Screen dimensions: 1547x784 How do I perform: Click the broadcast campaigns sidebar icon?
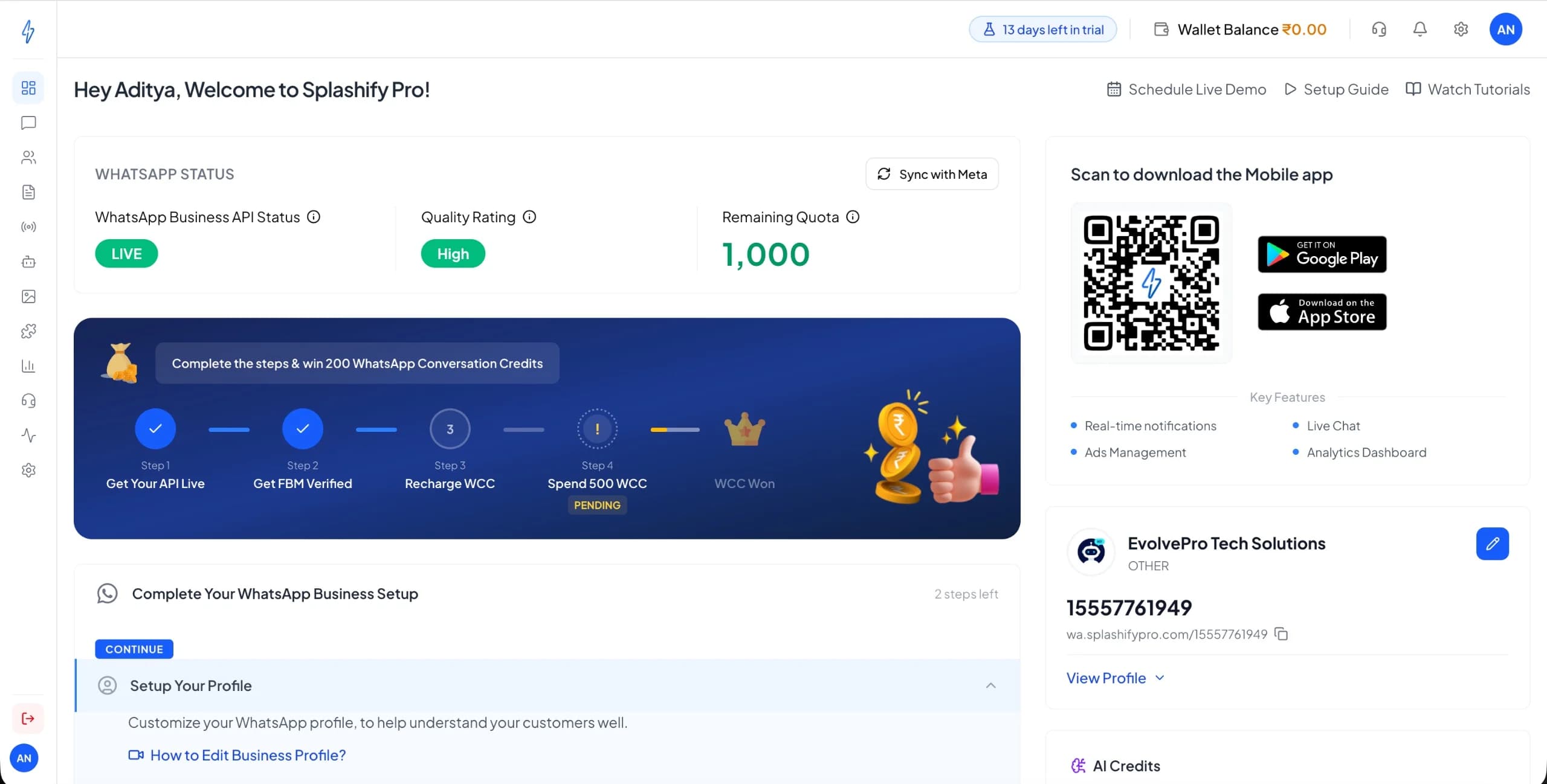(28, 227)
